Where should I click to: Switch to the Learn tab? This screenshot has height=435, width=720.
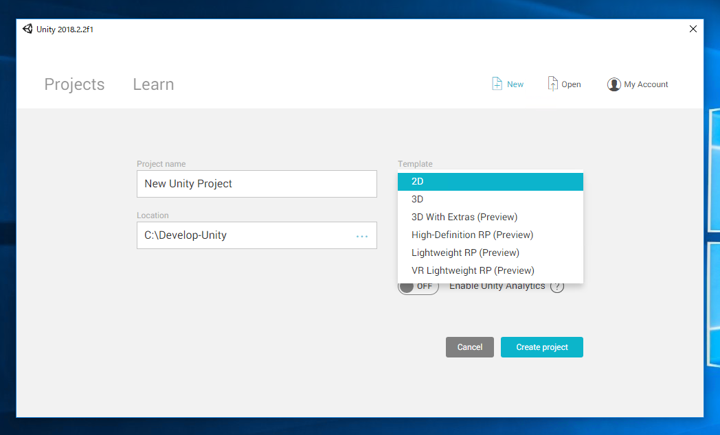click(x=153, y=85)
